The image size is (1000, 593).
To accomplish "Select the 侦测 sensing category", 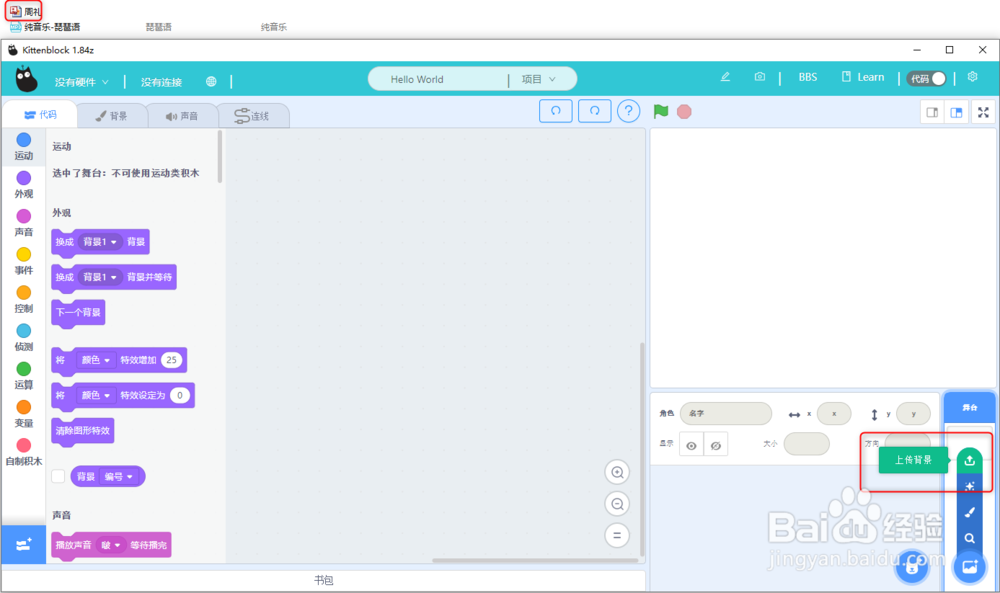I will pyautogui.click(x=24, y=338).
